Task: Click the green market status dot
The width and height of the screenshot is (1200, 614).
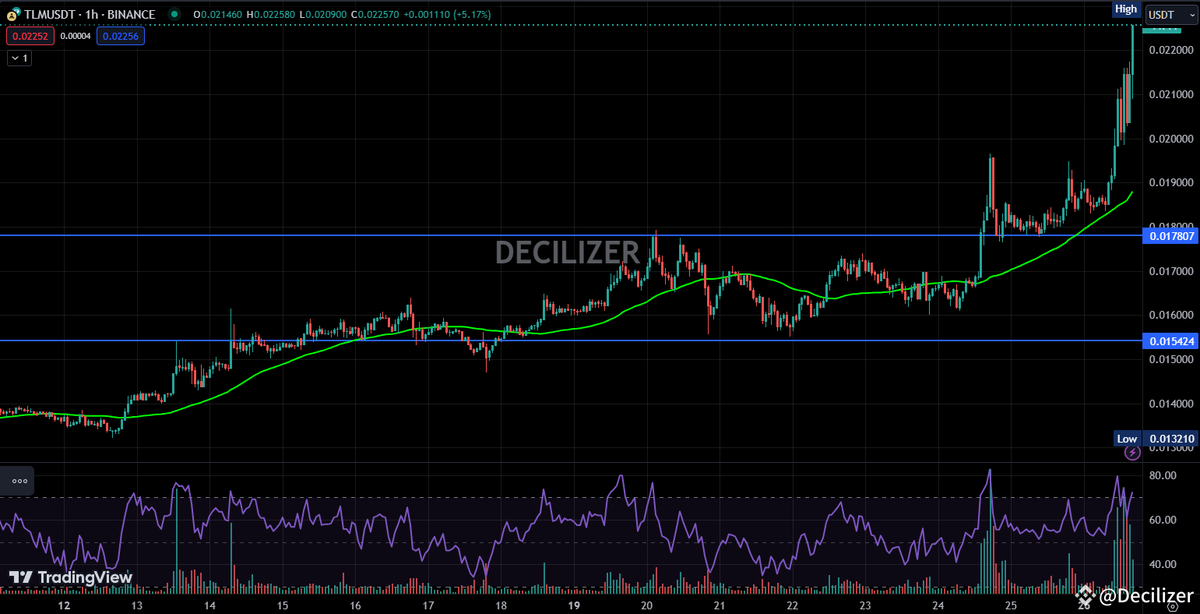Action: pyautogui.click(x=175, y=15)
